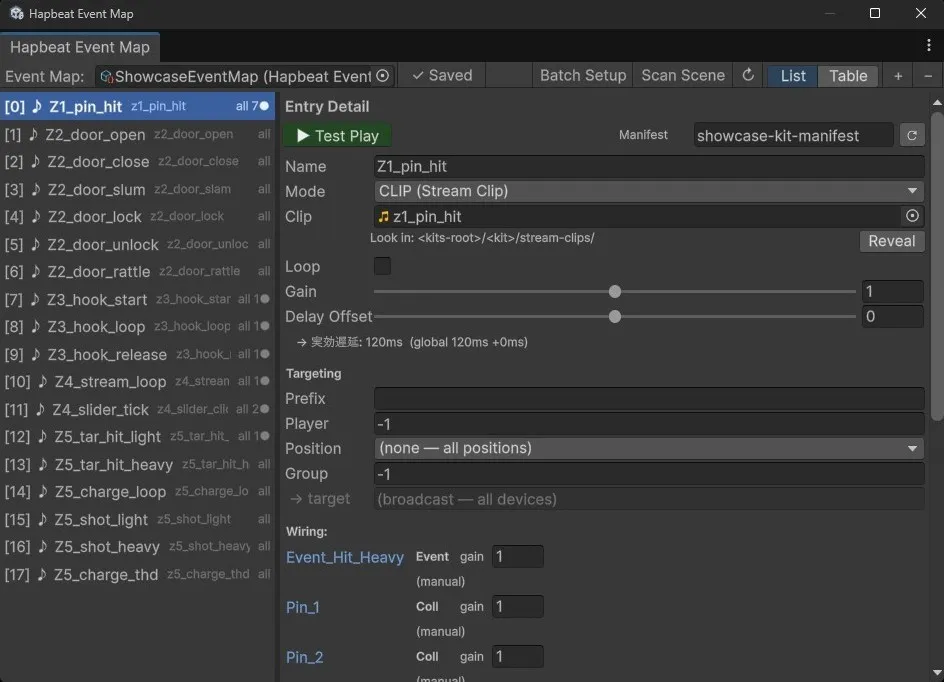944x682 pixels.
Task: Select the Z5_charge_loop entry
Action: (x=137, y=492)
